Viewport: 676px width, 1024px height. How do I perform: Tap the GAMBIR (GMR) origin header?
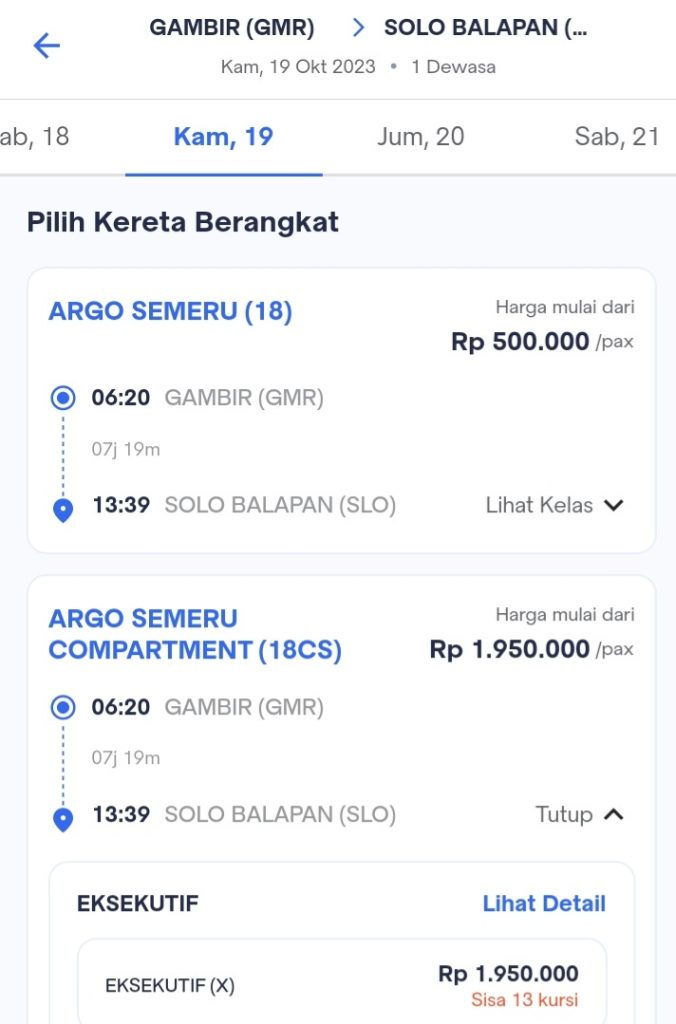tap(232, 28)
